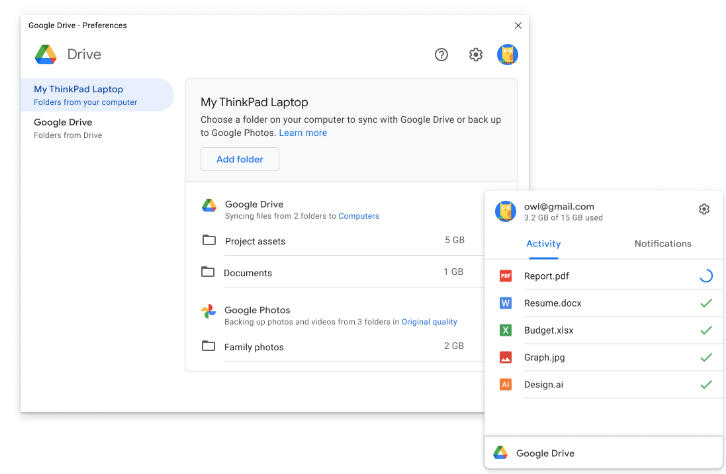Open the Computers link
Viewport: 726px width, 474px height.
[x=359, y=216]
